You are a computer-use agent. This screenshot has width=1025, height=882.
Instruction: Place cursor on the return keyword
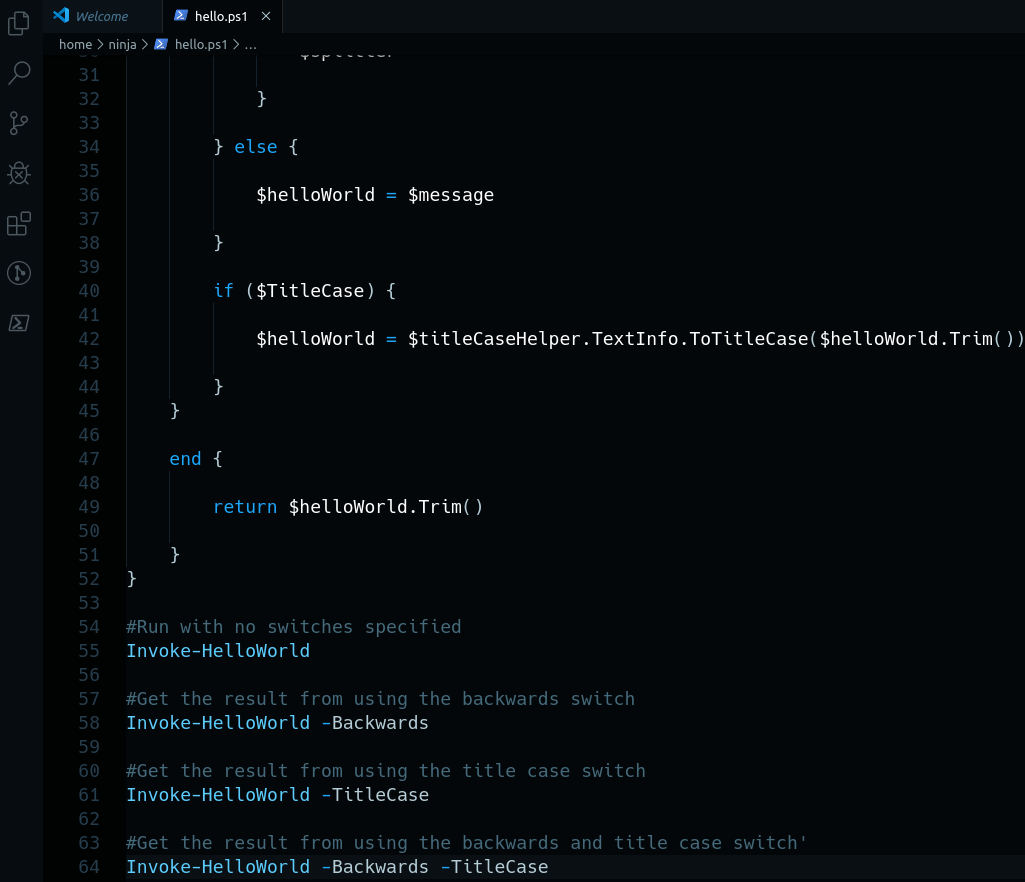245,507
